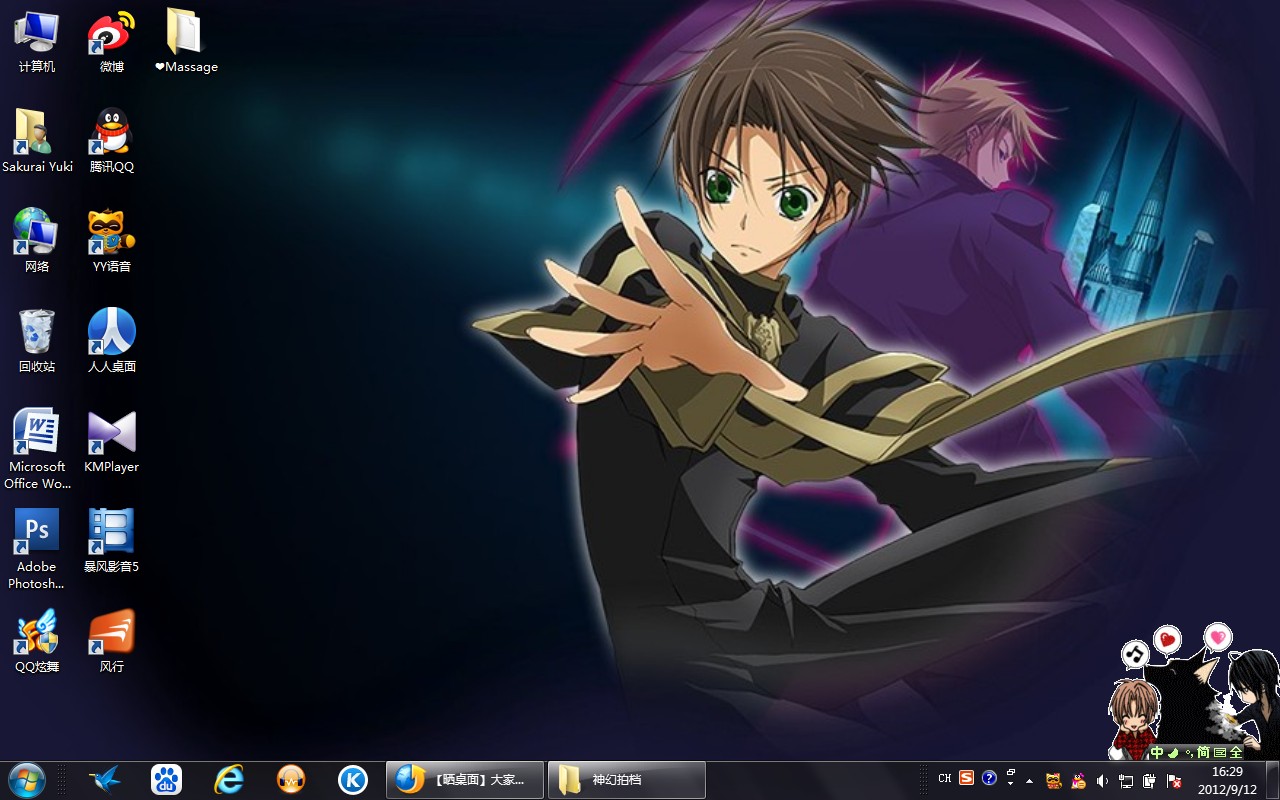Open the language bar help question mark
The image size is (1280, 800).
click(x=989, y=778)
